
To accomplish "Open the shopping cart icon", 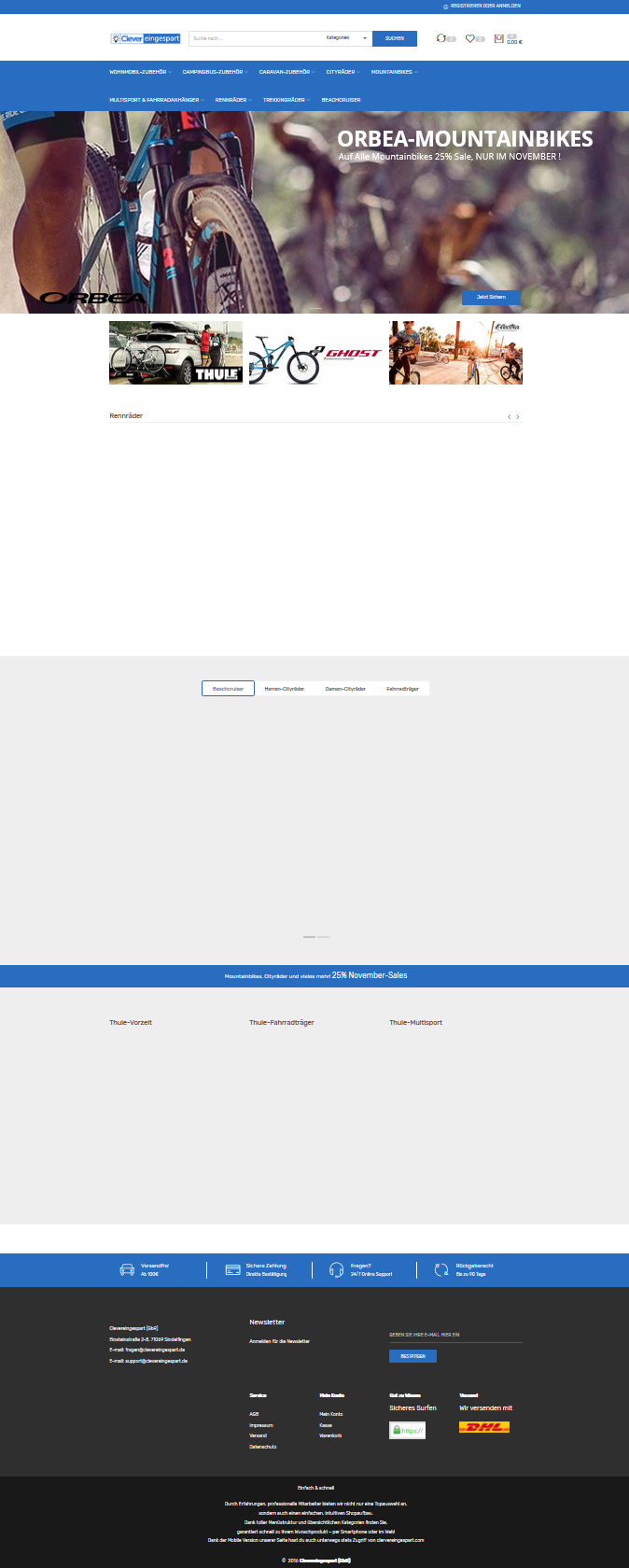I will pyautogui.click(x=499, y=39).
